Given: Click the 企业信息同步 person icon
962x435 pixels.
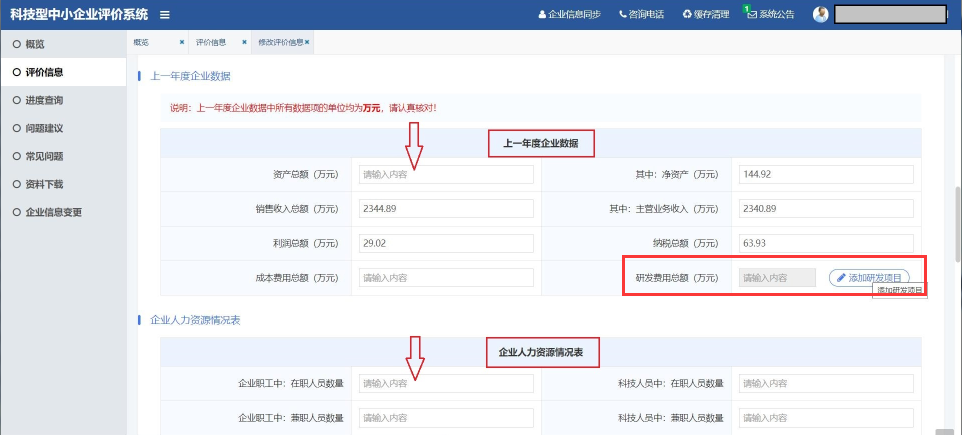Looking at the screenshot, I should (542, 14).
